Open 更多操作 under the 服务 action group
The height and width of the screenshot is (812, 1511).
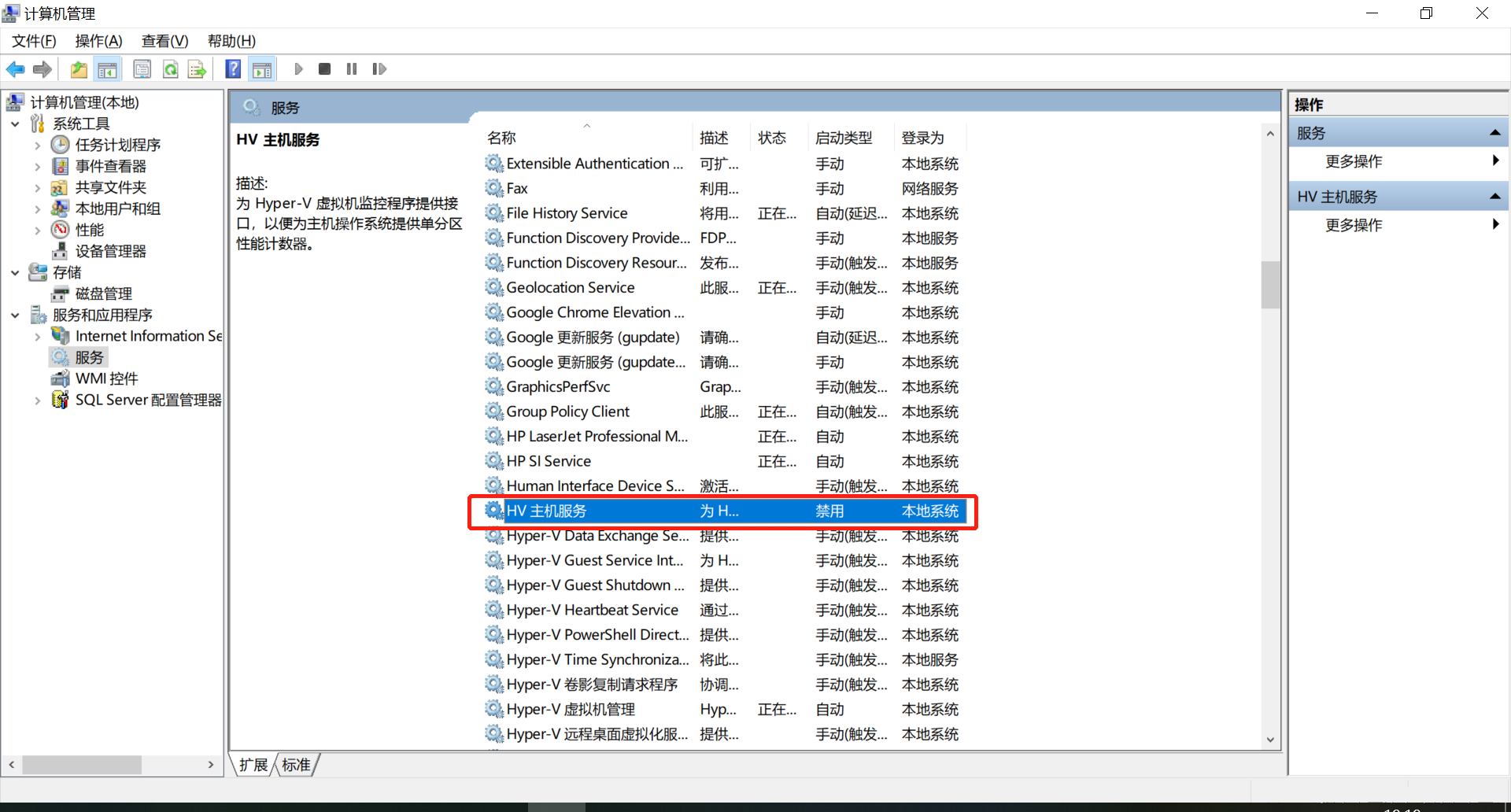coord(1398,161)
